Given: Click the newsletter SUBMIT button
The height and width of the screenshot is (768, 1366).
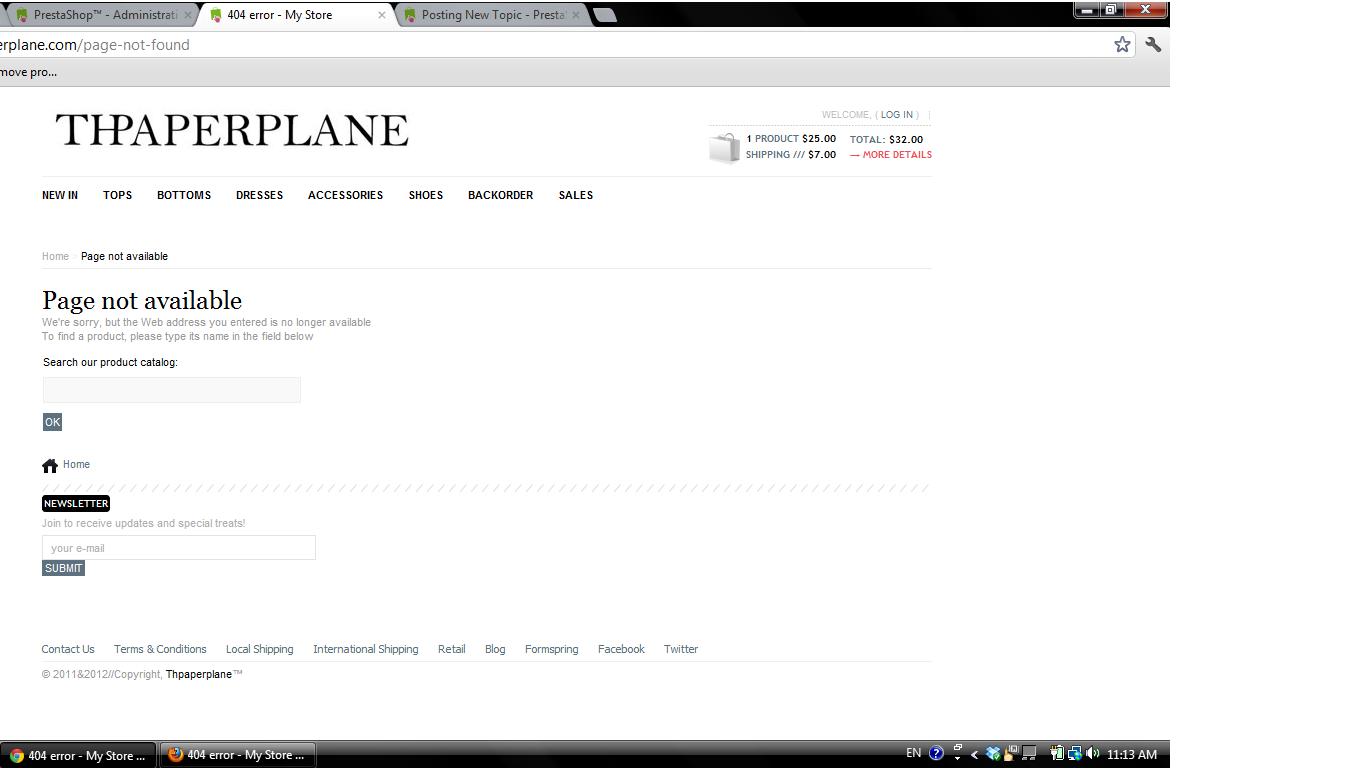Looking at the screenshot, I should [x=63, y=568].
